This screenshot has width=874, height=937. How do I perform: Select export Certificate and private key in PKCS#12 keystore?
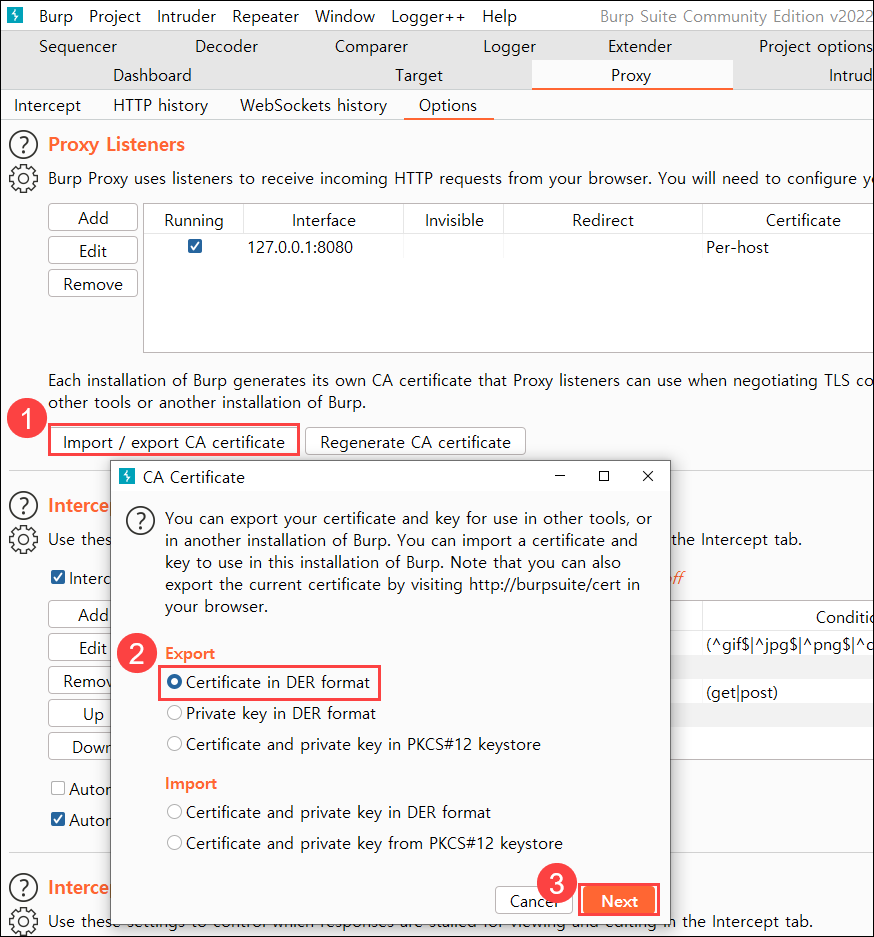(354, 745)
